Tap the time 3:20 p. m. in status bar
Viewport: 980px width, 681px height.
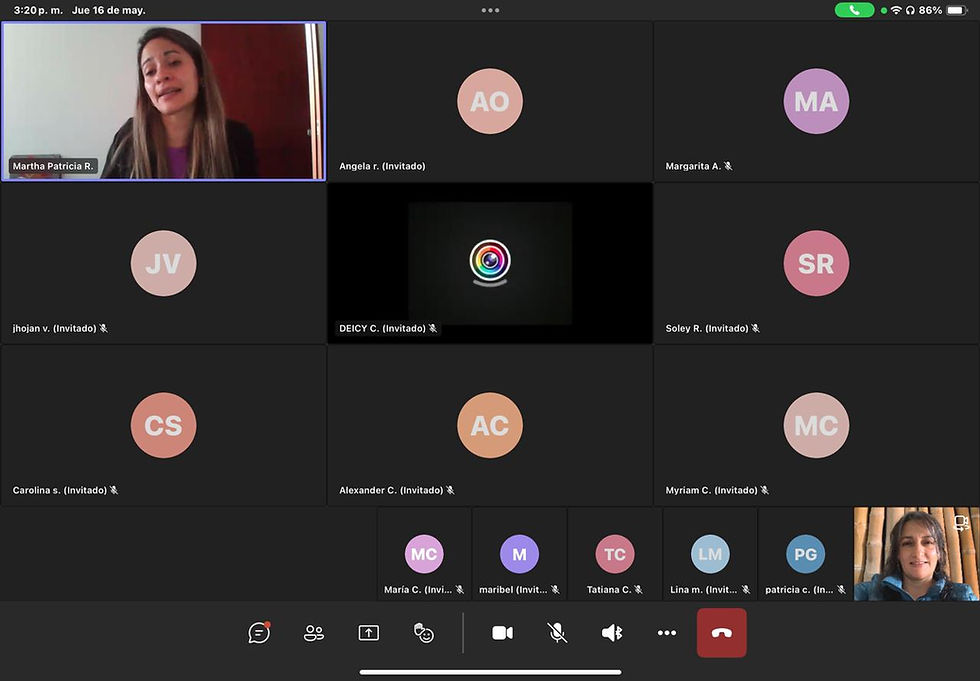[38, 10]
